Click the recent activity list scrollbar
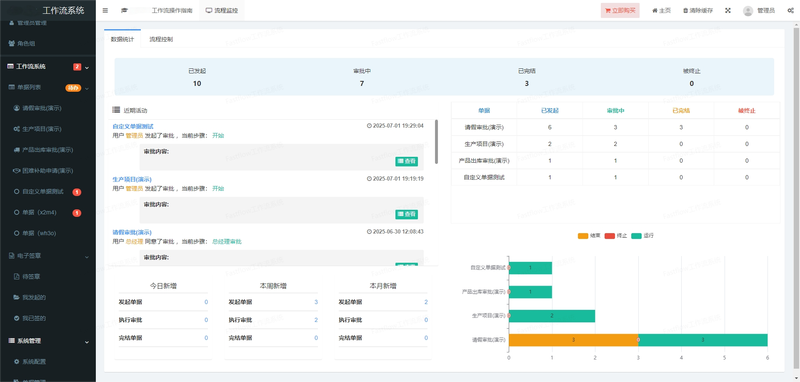 (437, 141)
